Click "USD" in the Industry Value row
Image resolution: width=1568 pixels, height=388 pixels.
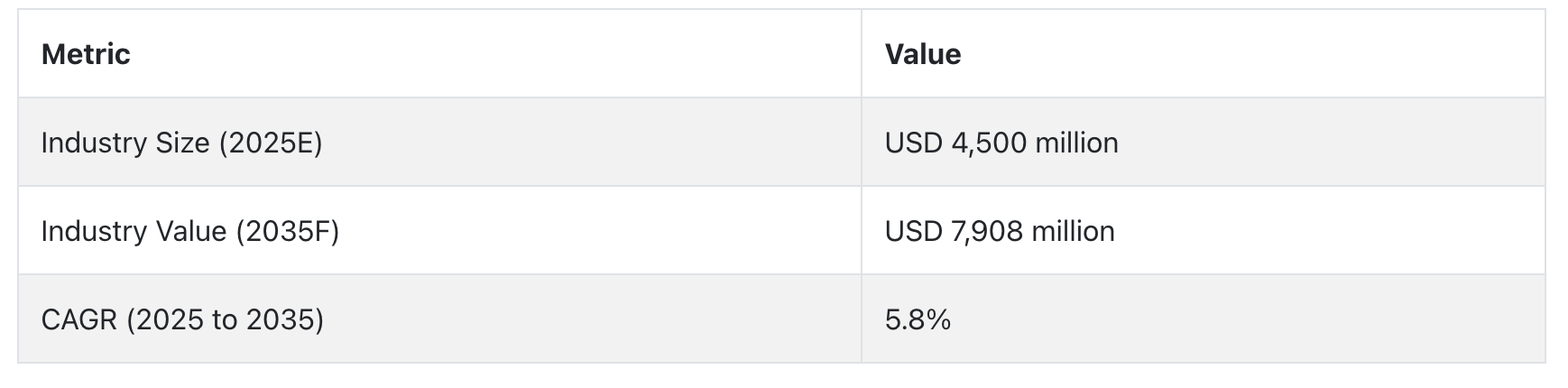tap(914, 231)
